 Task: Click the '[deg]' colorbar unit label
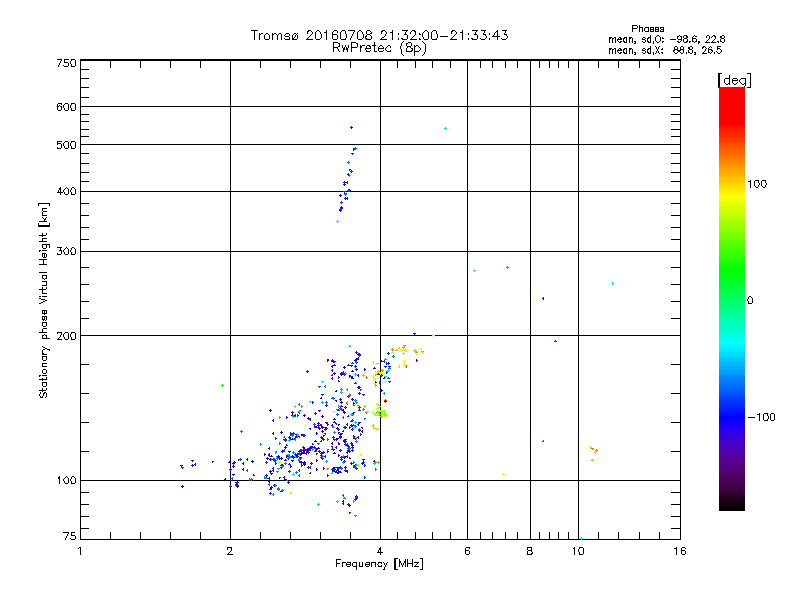click(734, 80)
